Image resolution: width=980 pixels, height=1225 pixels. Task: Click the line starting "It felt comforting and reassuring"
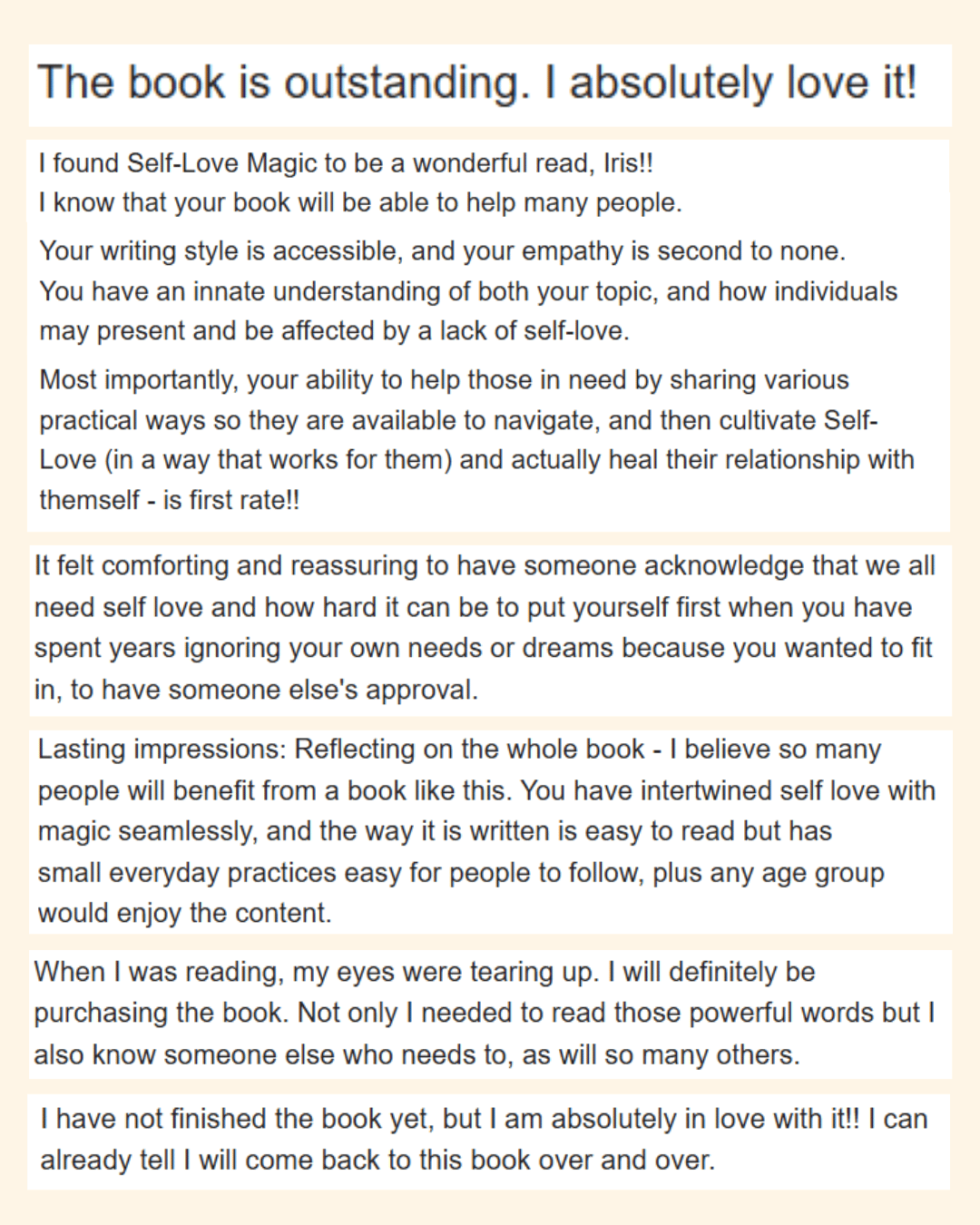pyautogui.click(x=485, y=566)
